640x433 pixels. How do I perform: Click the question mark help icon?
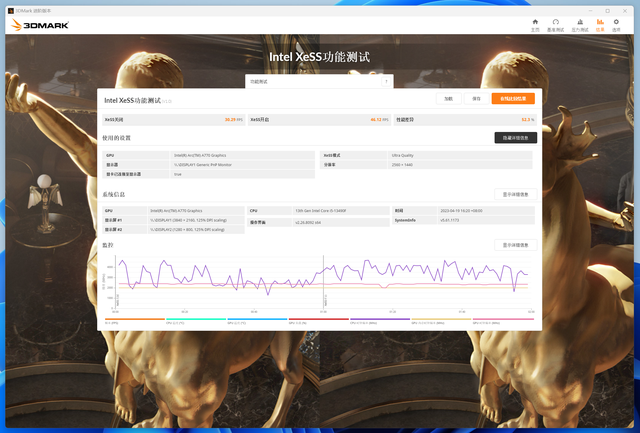click(x=387, y=82)
